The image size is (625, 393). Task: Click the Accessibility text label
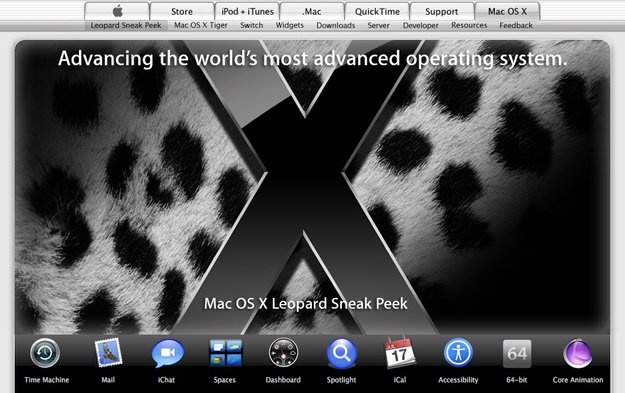pyautogui.click(x=458, y=380)
